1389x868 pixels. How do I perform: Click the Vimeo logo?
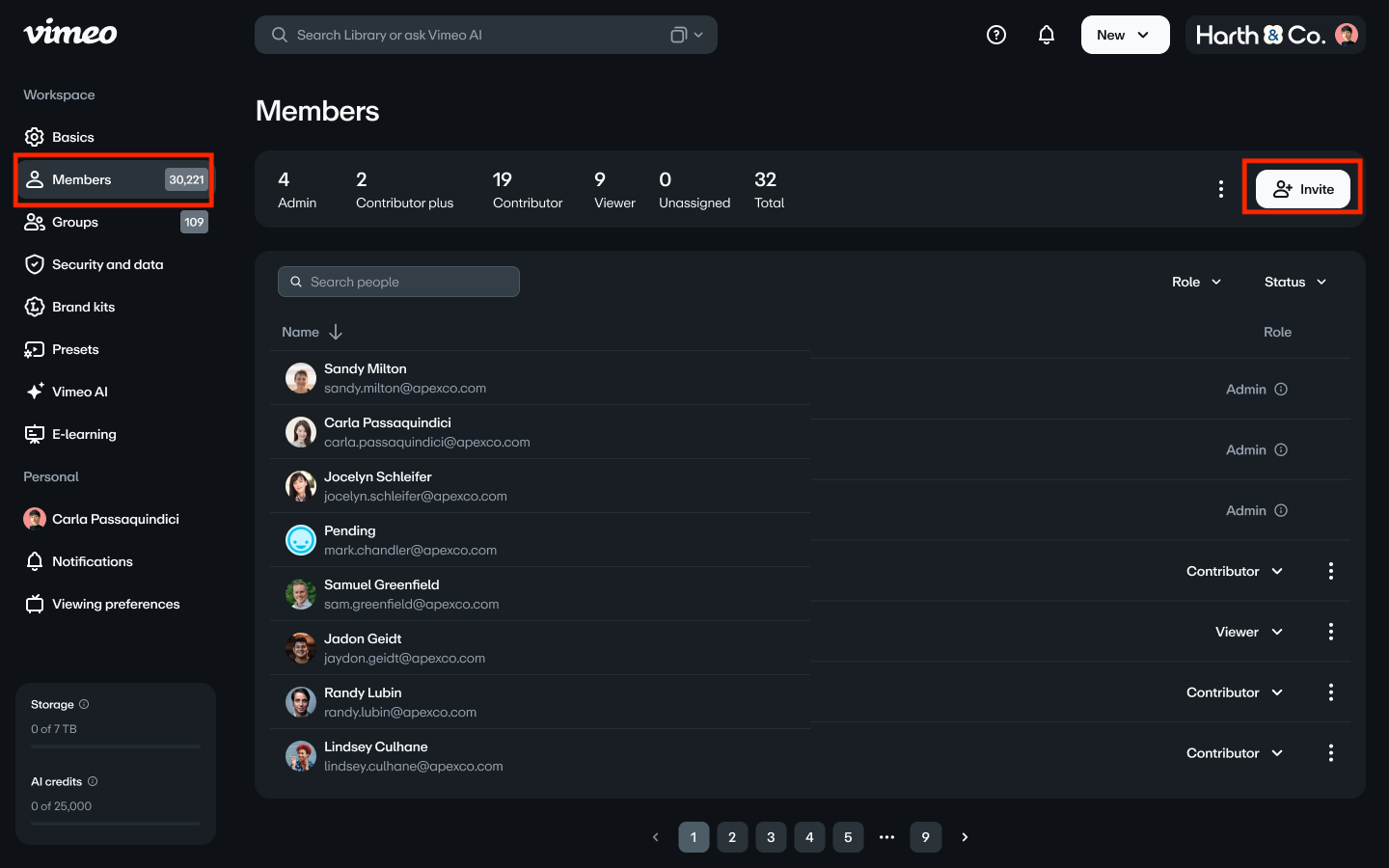70,33
